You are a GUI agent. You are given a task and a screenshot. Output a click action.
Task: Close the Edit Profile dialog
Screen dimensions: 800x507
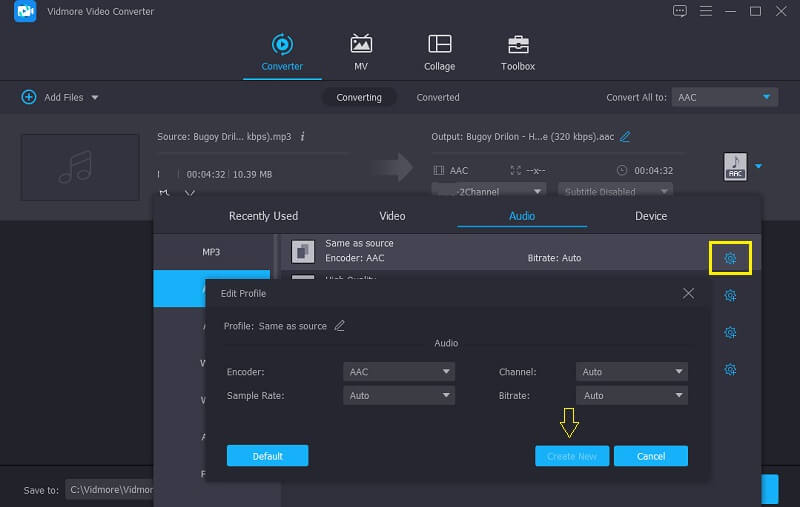687,293
